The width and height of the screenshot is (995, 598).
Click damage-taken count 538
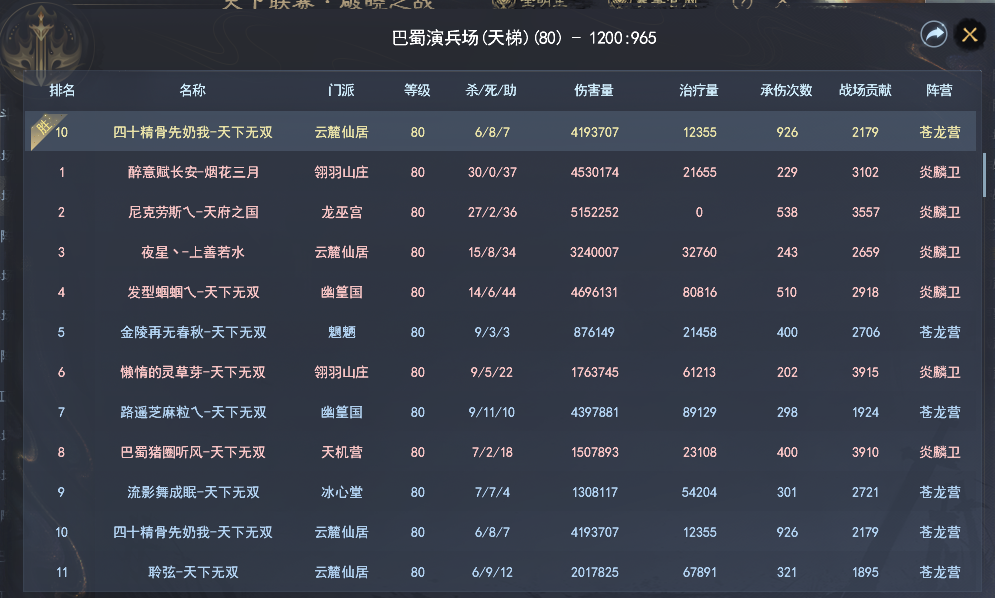click(787, 212)
